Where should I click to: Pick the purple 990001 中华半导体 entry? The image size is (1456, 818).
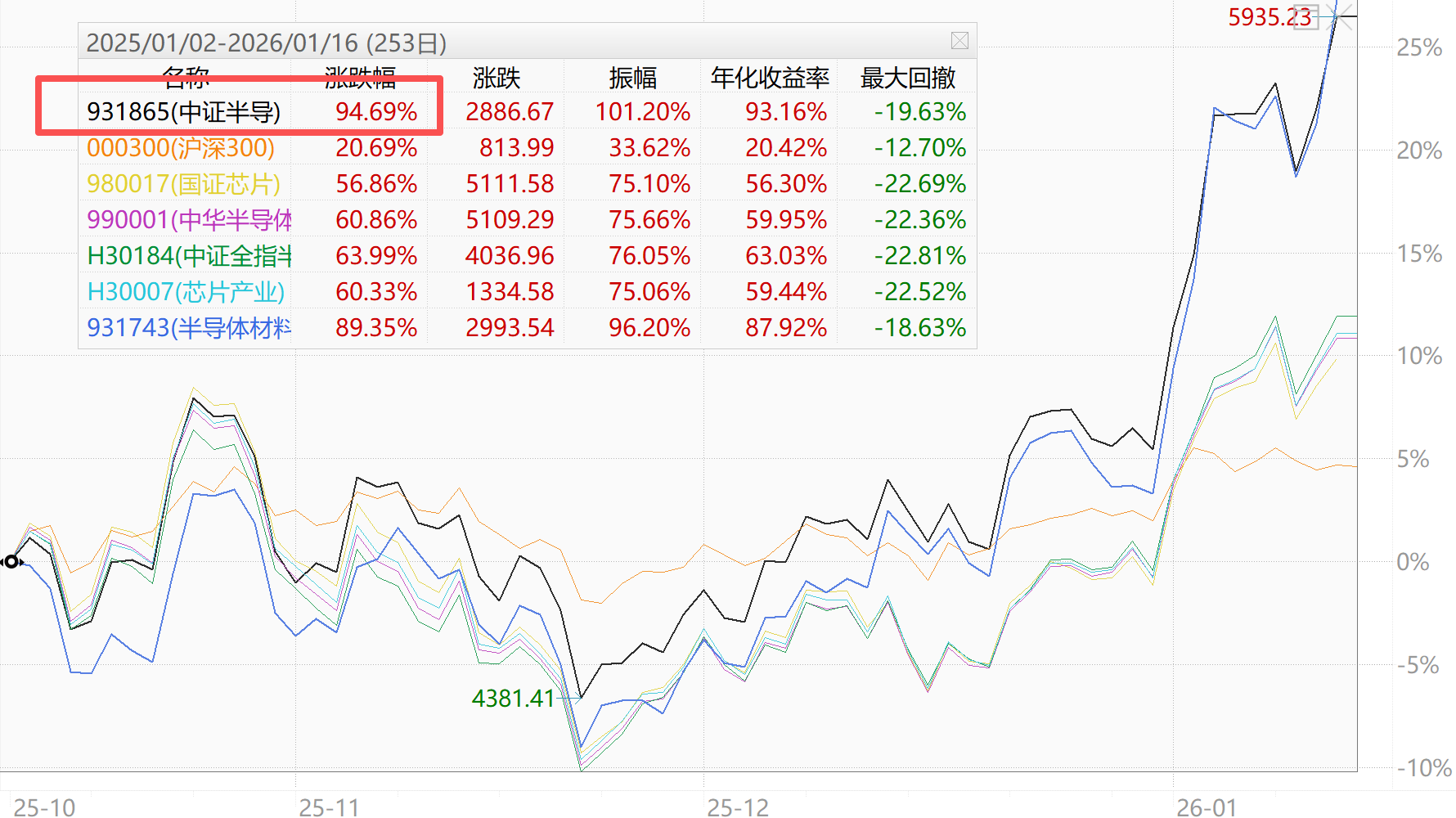coord(189,220)
